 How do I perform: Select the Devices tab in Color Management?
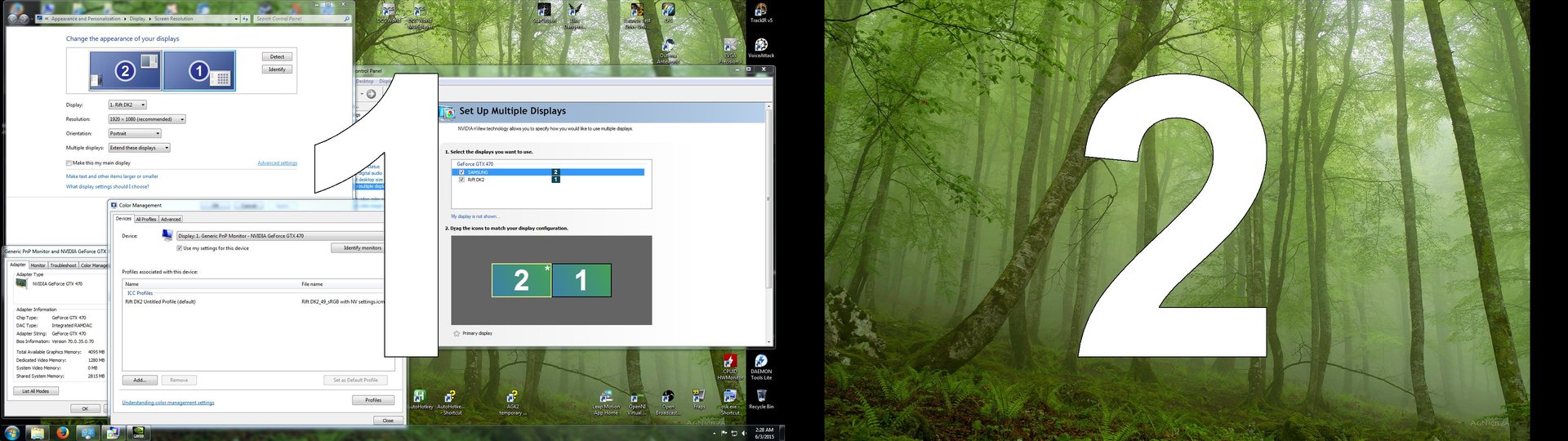pyautogui.click(x=123, y=219)
